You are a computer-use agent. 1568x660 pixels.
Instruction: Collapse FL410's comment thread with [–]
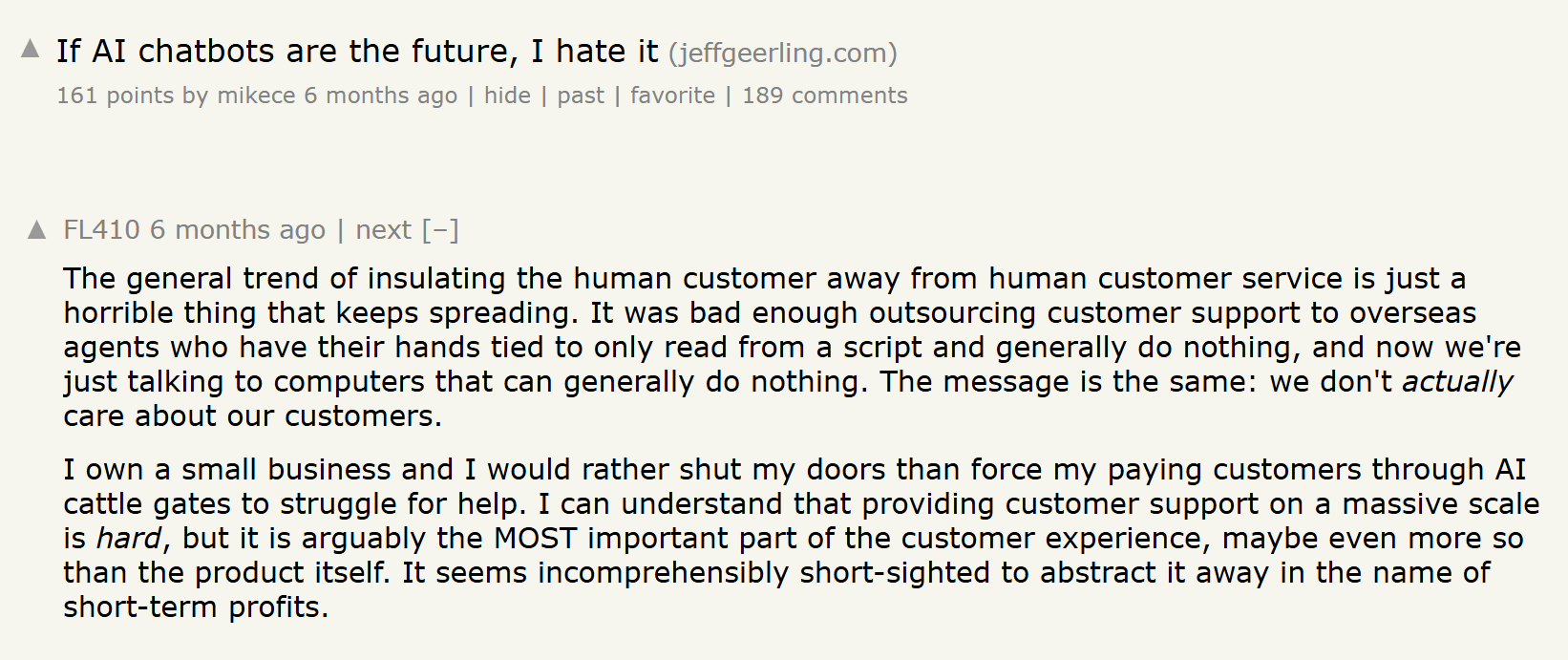[440, 230]
